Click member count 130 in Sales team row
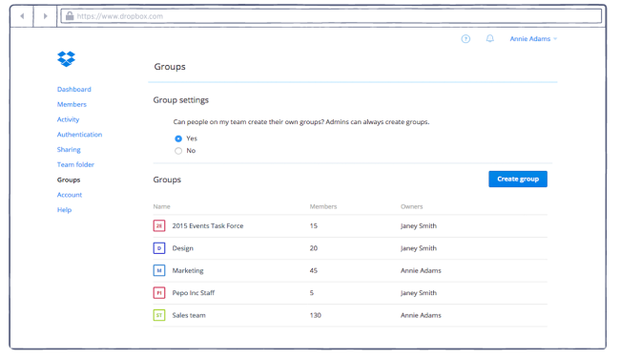 click(x=316, y=315)
